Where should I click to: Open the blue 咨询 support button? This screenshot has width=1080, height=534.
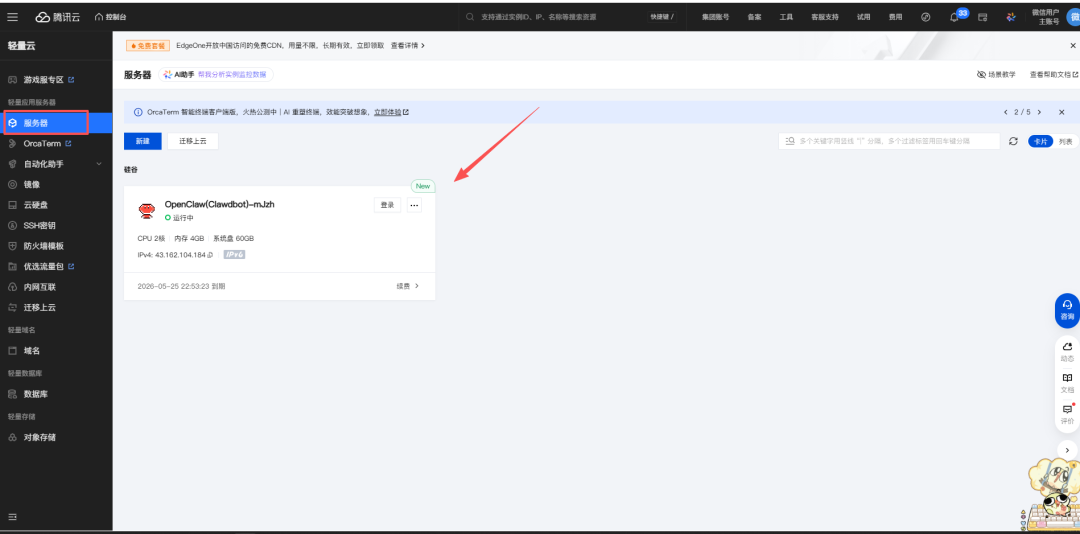[x=1067, y=310]
